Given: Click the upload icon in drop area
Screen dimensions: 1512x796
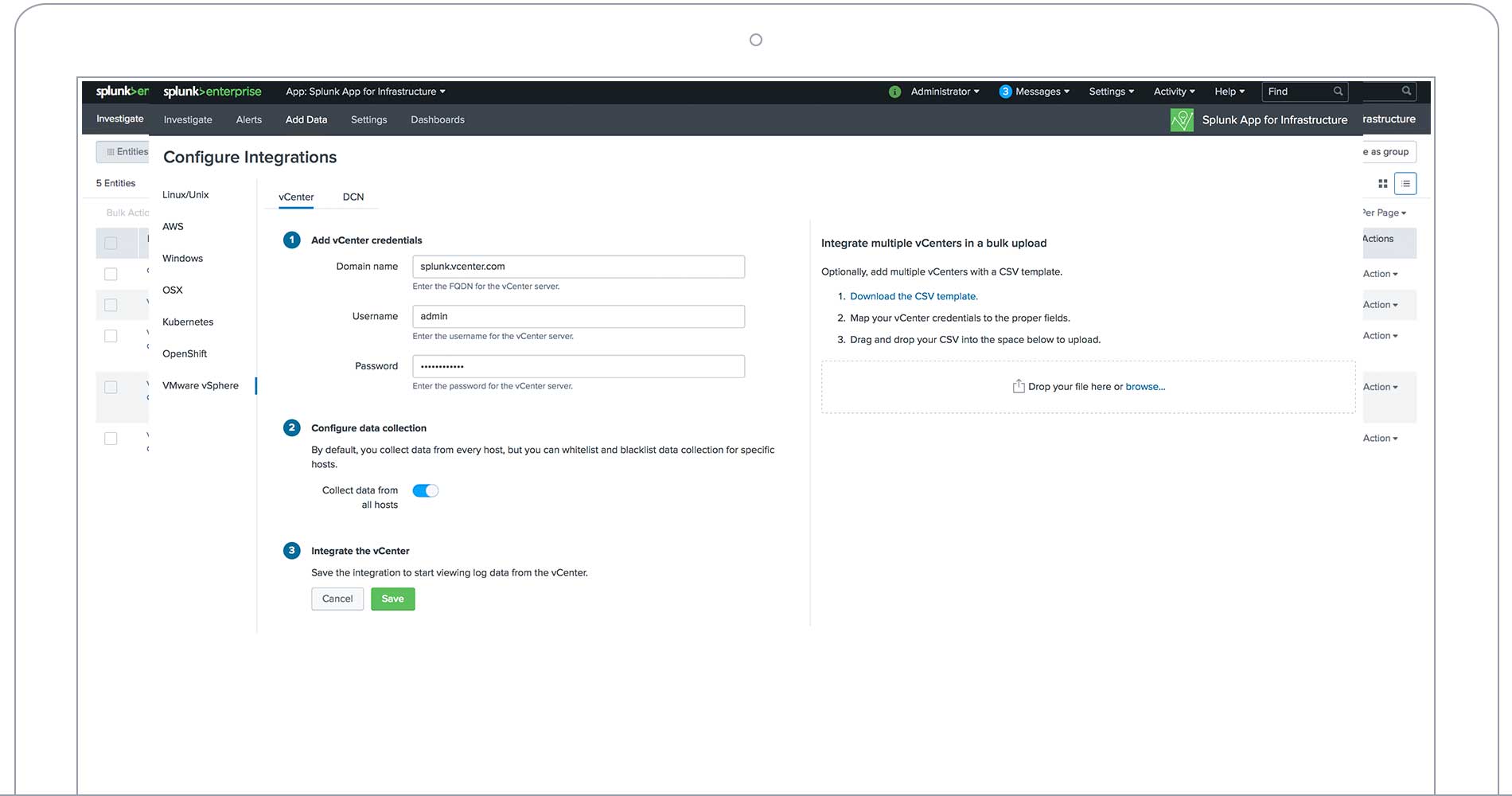Looking at the screenshot, I should tap(1018, 386).
